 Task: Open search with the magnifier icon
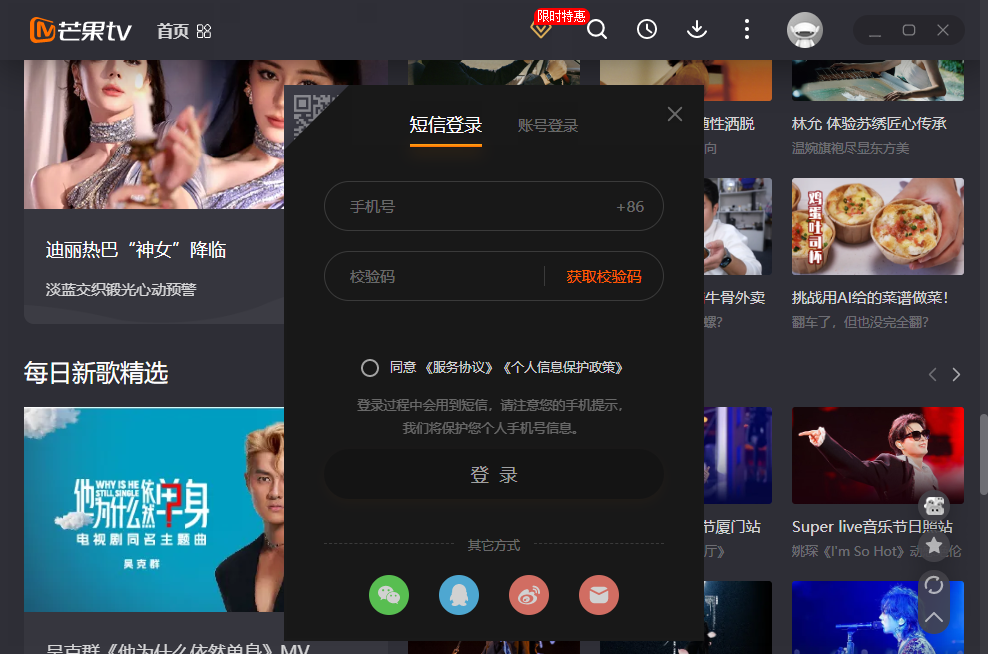(x=597, y=30)
